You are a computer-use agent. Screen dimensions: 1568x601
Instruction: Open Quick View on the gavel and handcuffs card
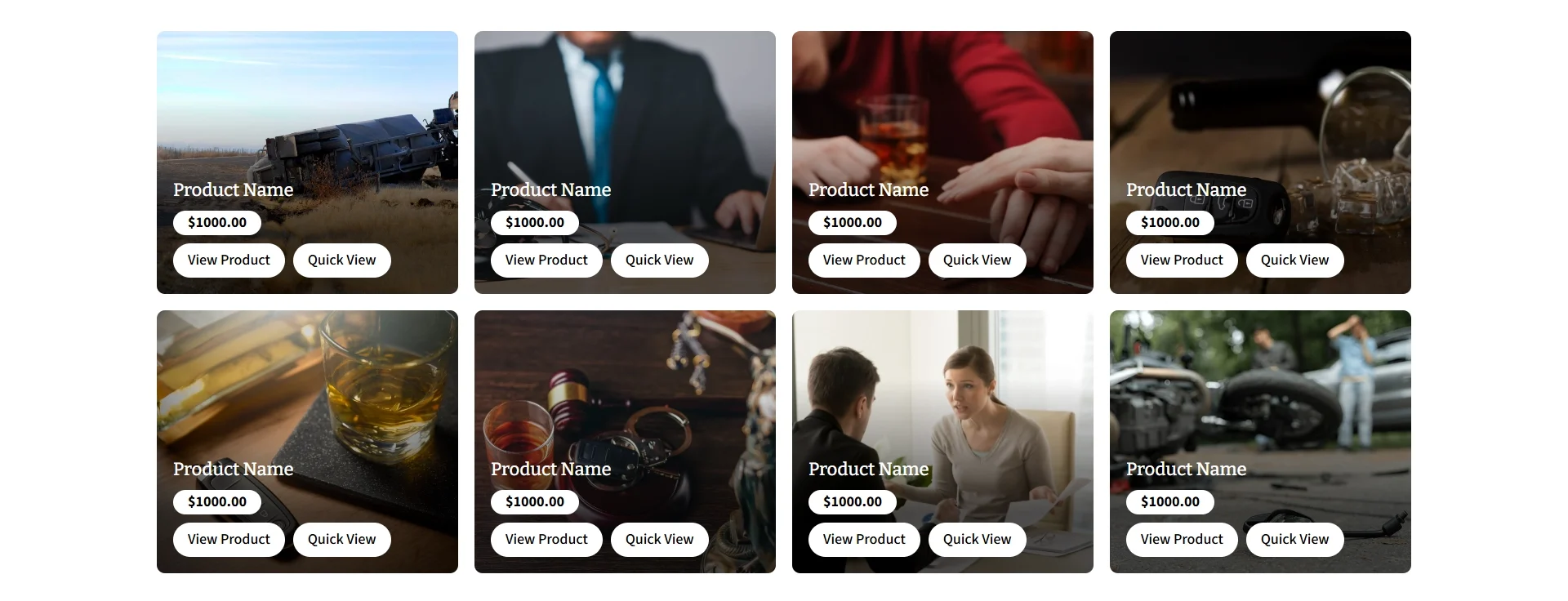click(x=659, y=540)
